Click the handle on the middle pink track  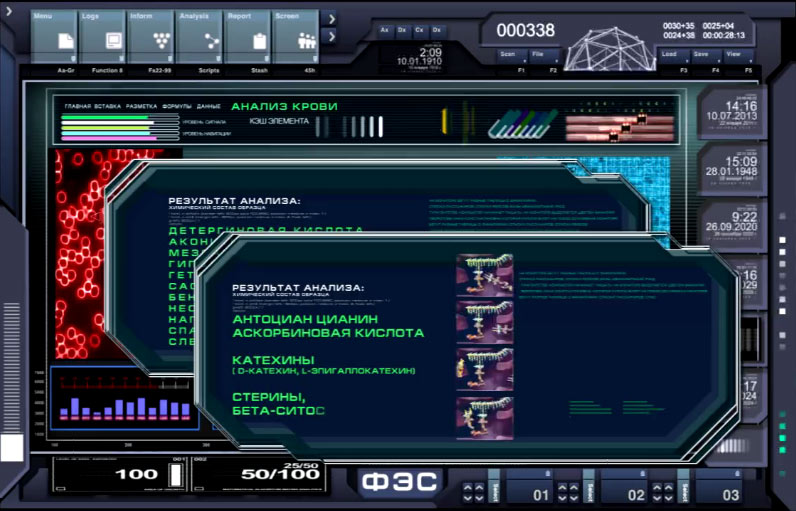627,127
